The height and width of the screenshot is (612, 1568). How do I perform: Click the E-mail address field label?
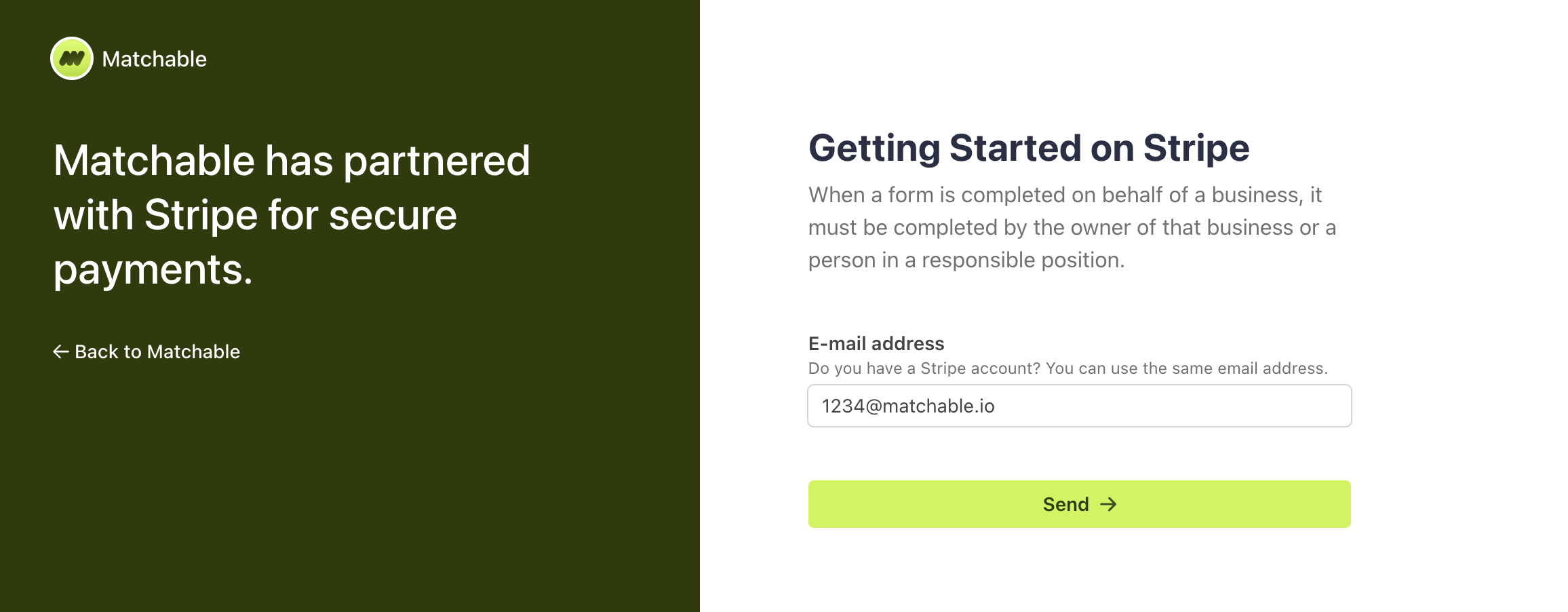(x=876, y=343)
